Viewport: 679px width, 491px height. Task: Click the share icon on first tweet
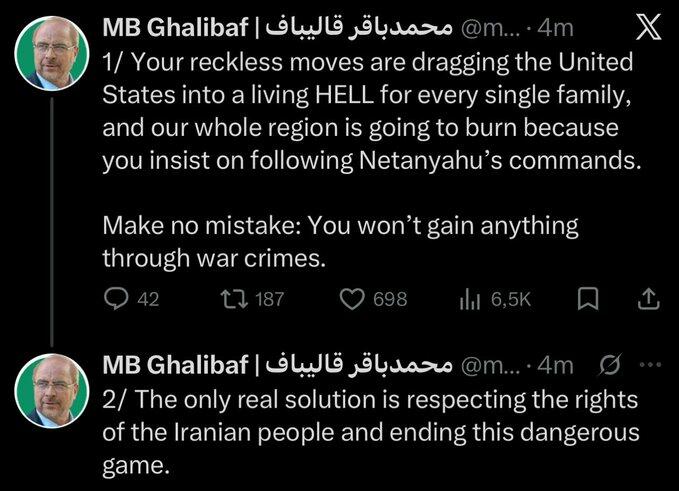click(647, 299)
